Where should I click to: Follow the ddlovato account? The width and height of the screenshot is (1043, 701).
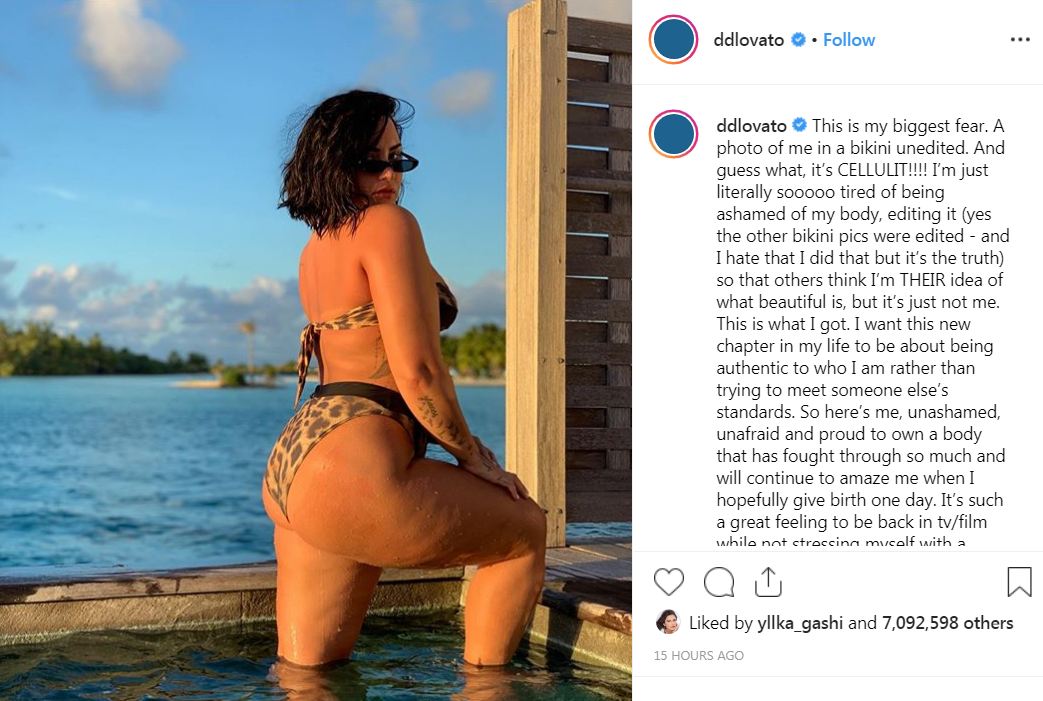(x=849, y=40)
